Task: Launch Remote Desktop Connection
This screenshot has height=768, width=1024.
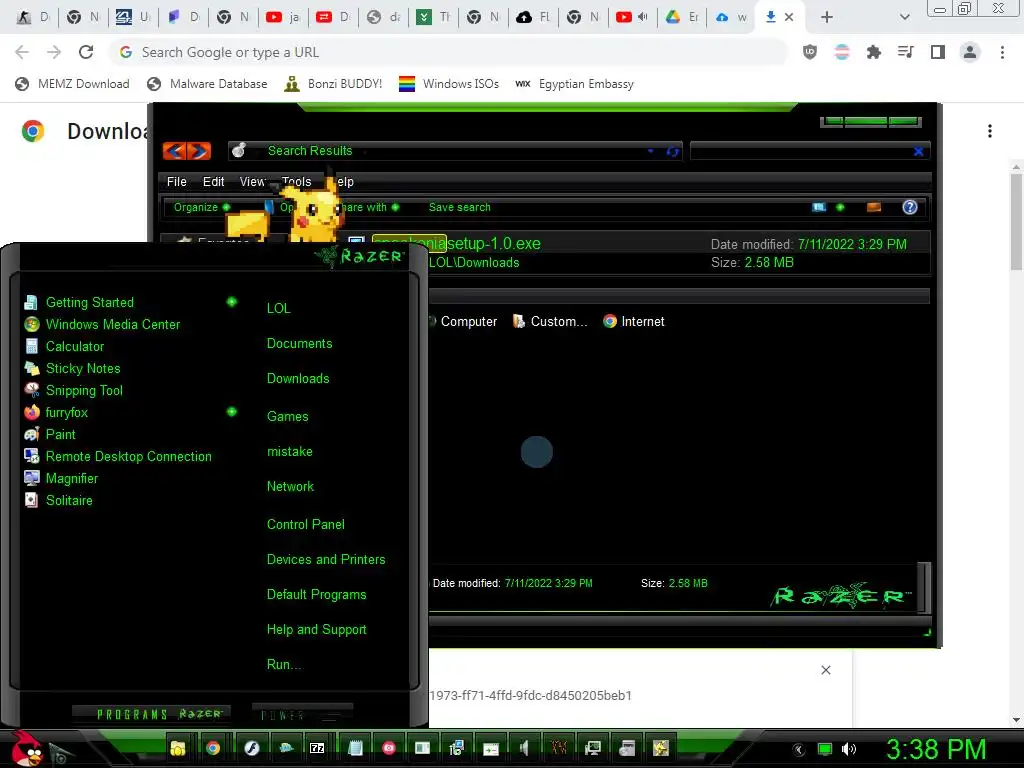Action: [x=118, y=456]
